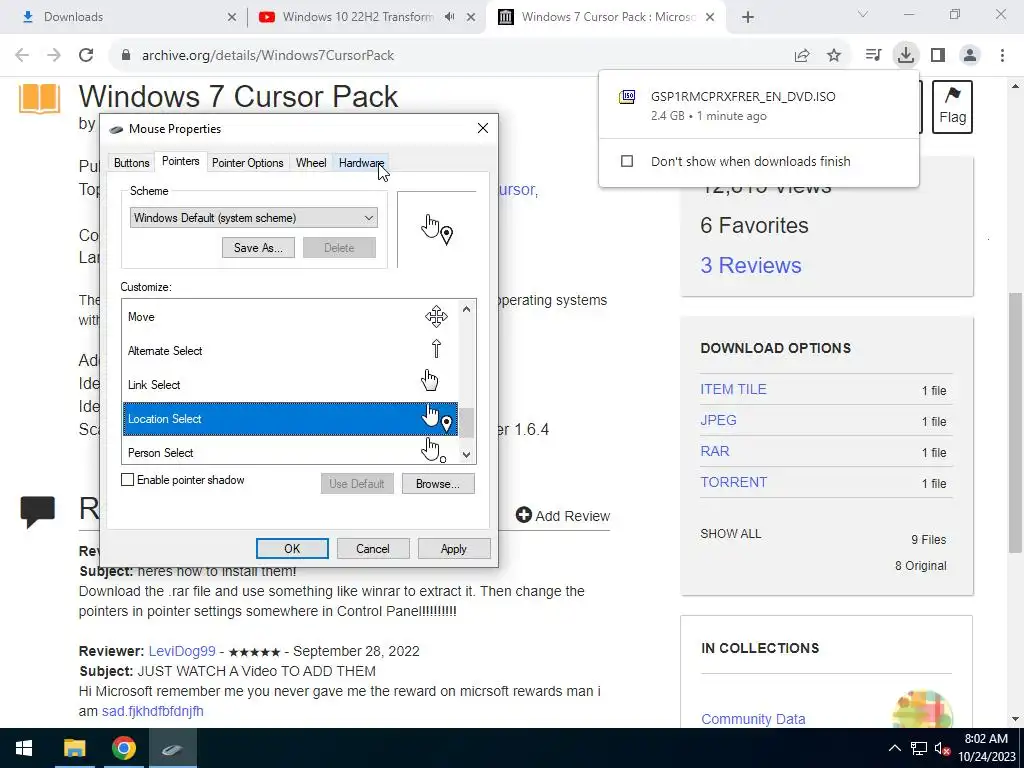Open the 3 Reviews link

pyautogui.click(x=751, y=265)
